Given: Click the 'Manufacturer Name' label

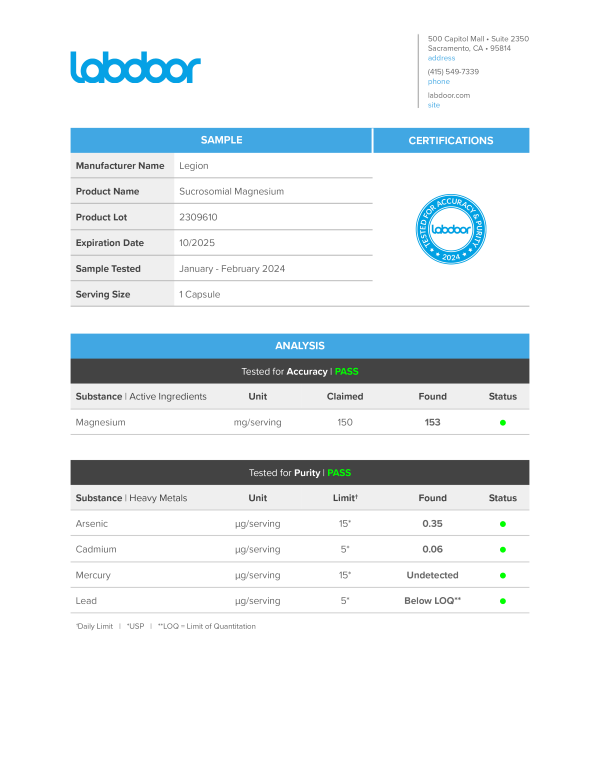Looking at the screenshot, I should click(x=120, y=166).
